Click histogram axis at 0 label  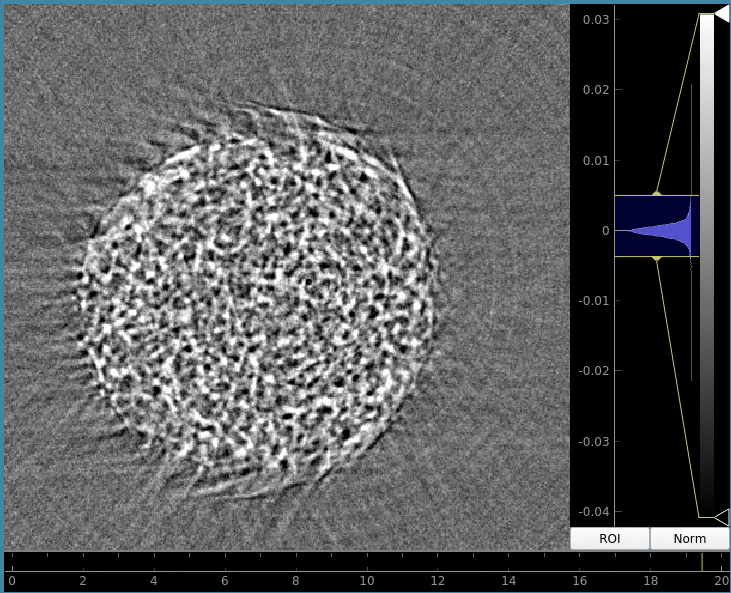click(603, 230)
